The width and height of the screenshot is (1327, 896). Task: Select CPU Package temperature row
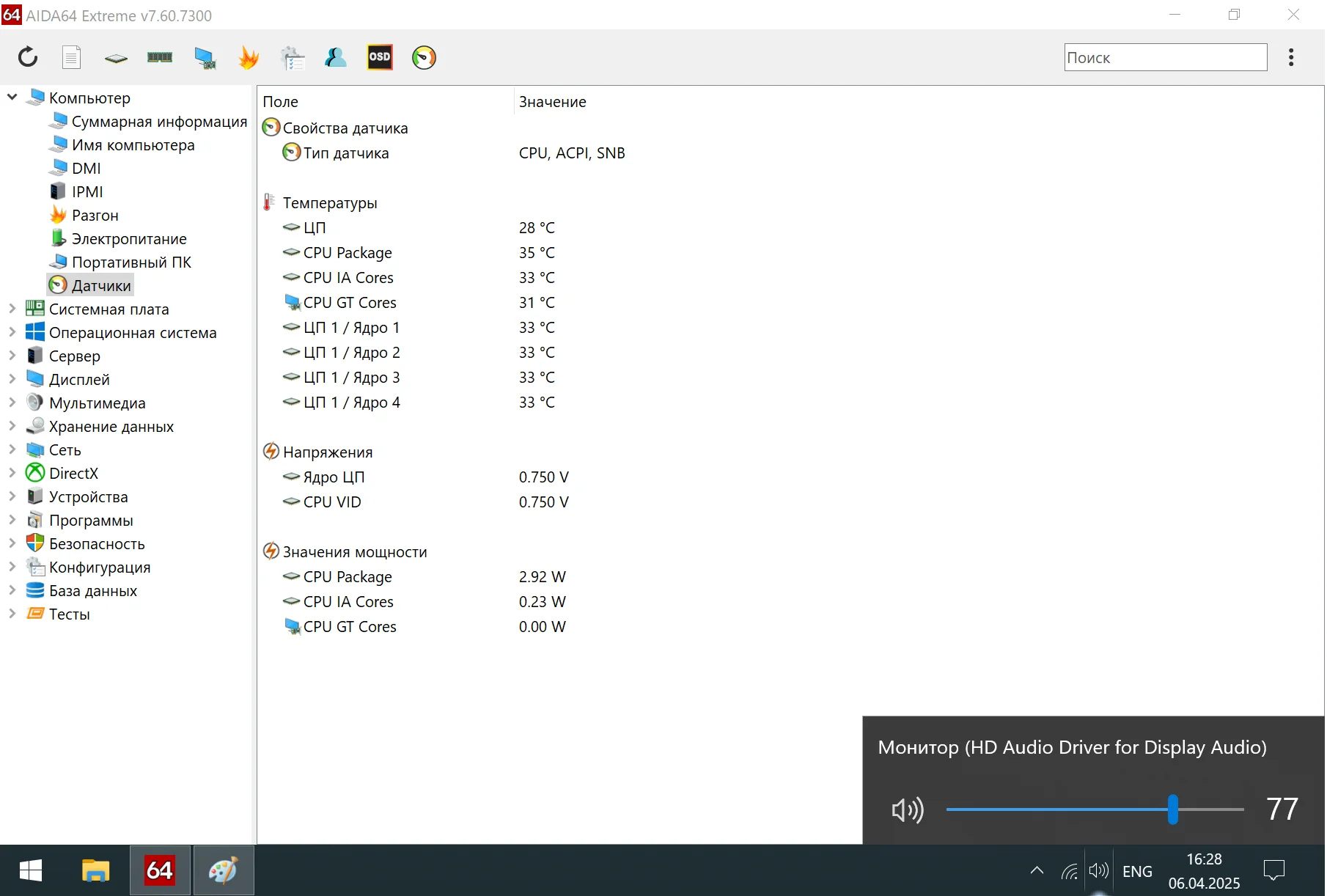790,253
